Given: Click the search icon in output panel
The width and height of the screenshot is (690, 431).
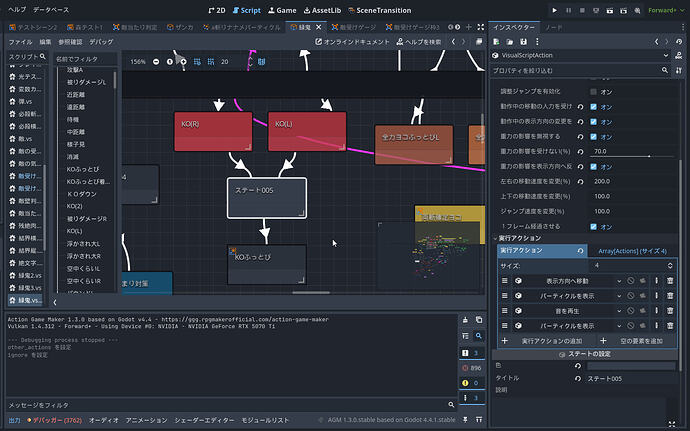Looking at the screenshot, I should pyautogui.click(x=479, y=336).
